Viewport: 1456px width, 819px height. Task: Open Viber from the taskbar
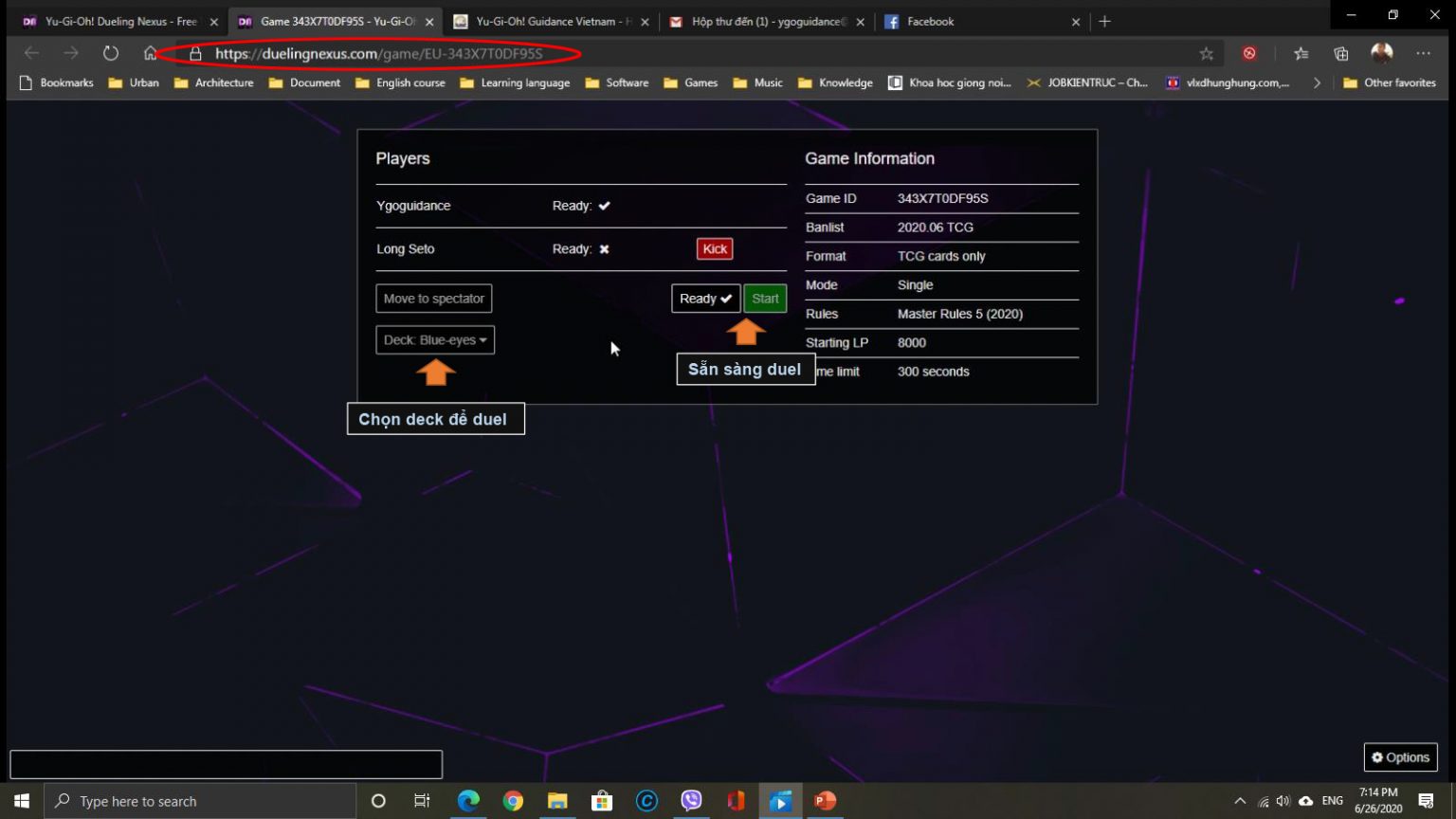[691, 801]
